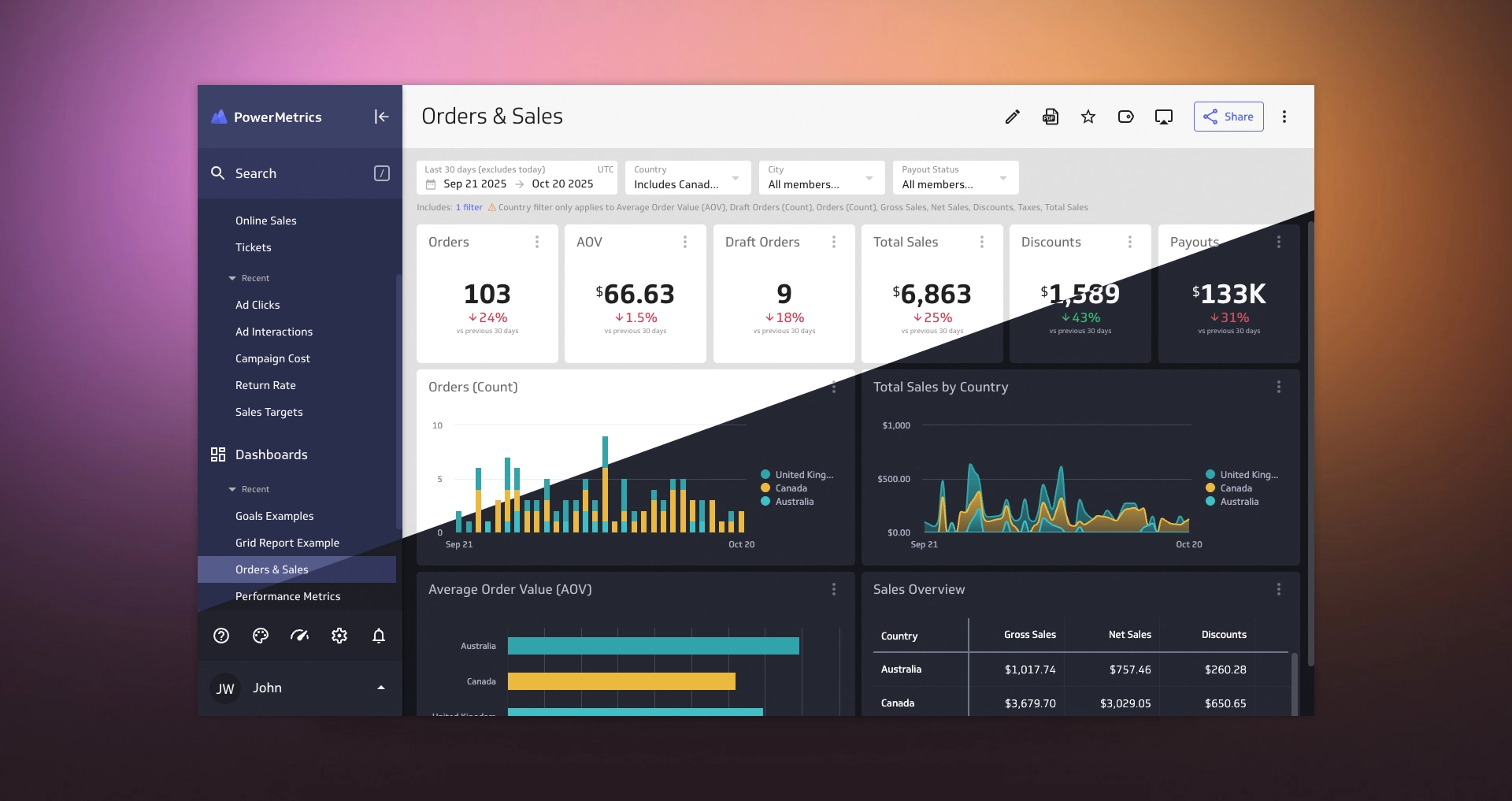Open the settings gear in sidebar
The height and width of the screenshot is (801, 1512).
pyautogui.click(x=339, y=636)
